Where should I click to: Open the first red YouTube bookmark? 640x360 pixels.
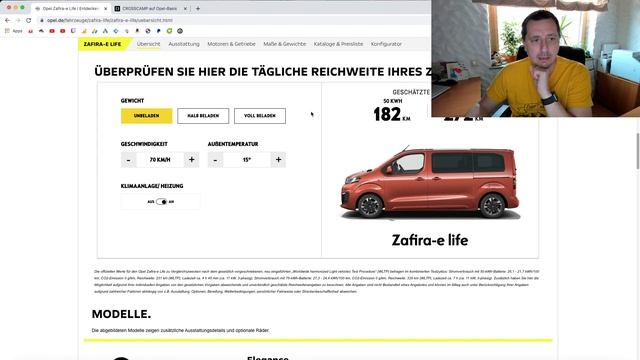point(52,31)
